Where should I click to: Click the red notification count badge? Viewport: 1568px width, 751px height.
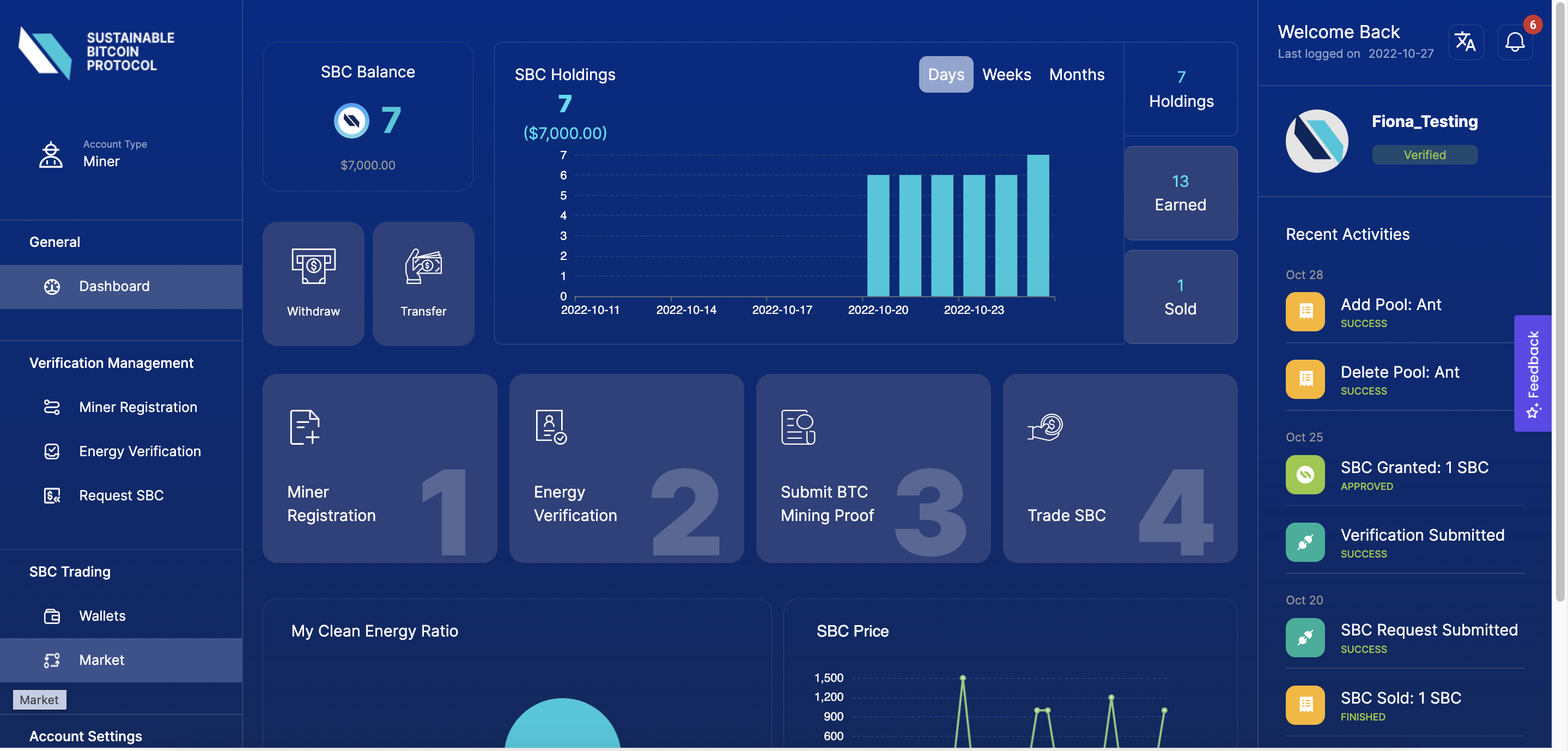(1533, 25)
